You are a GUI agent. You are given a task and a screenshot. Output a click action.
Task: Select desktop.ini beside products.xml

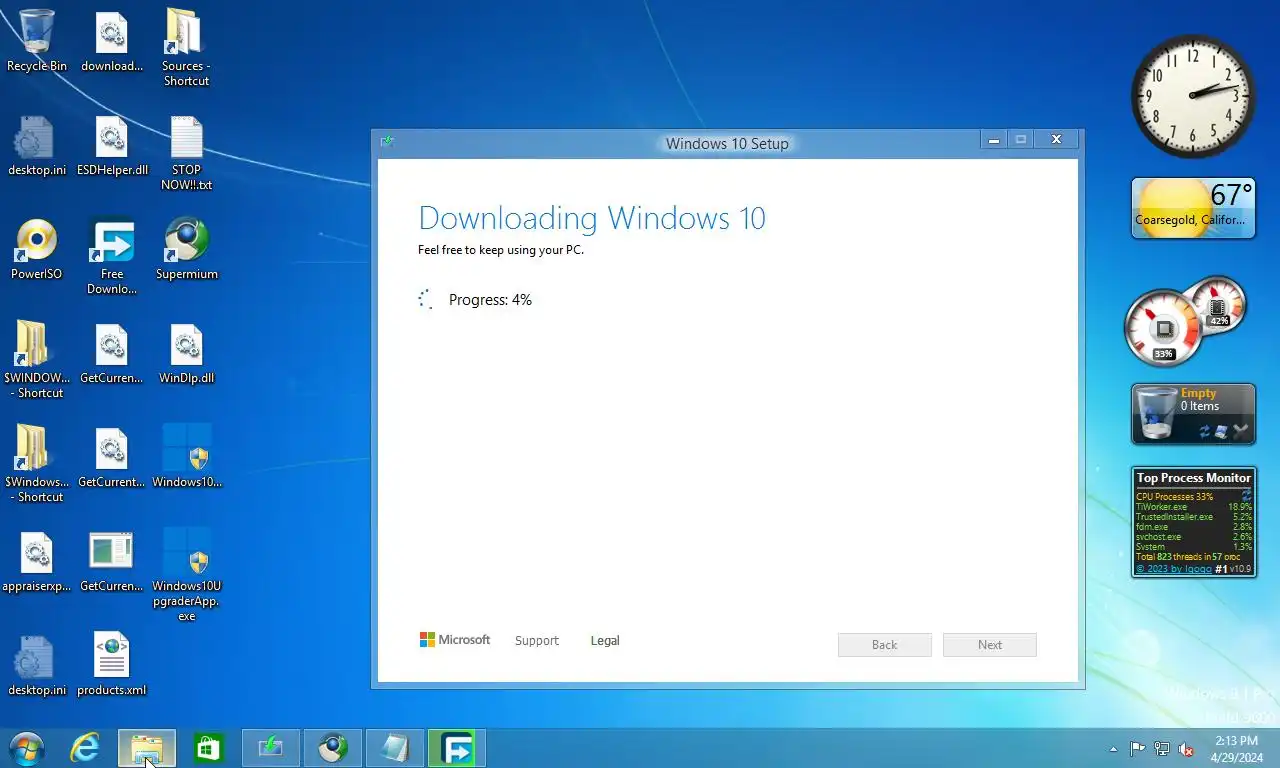click(37, 664)
